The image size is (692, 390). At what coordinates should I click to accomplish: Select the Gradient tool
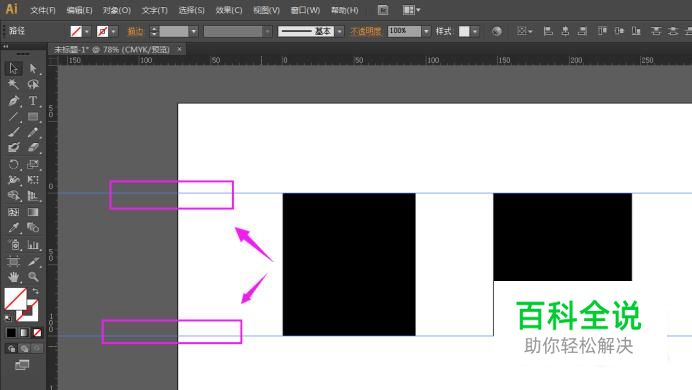[x=33, y=212]
